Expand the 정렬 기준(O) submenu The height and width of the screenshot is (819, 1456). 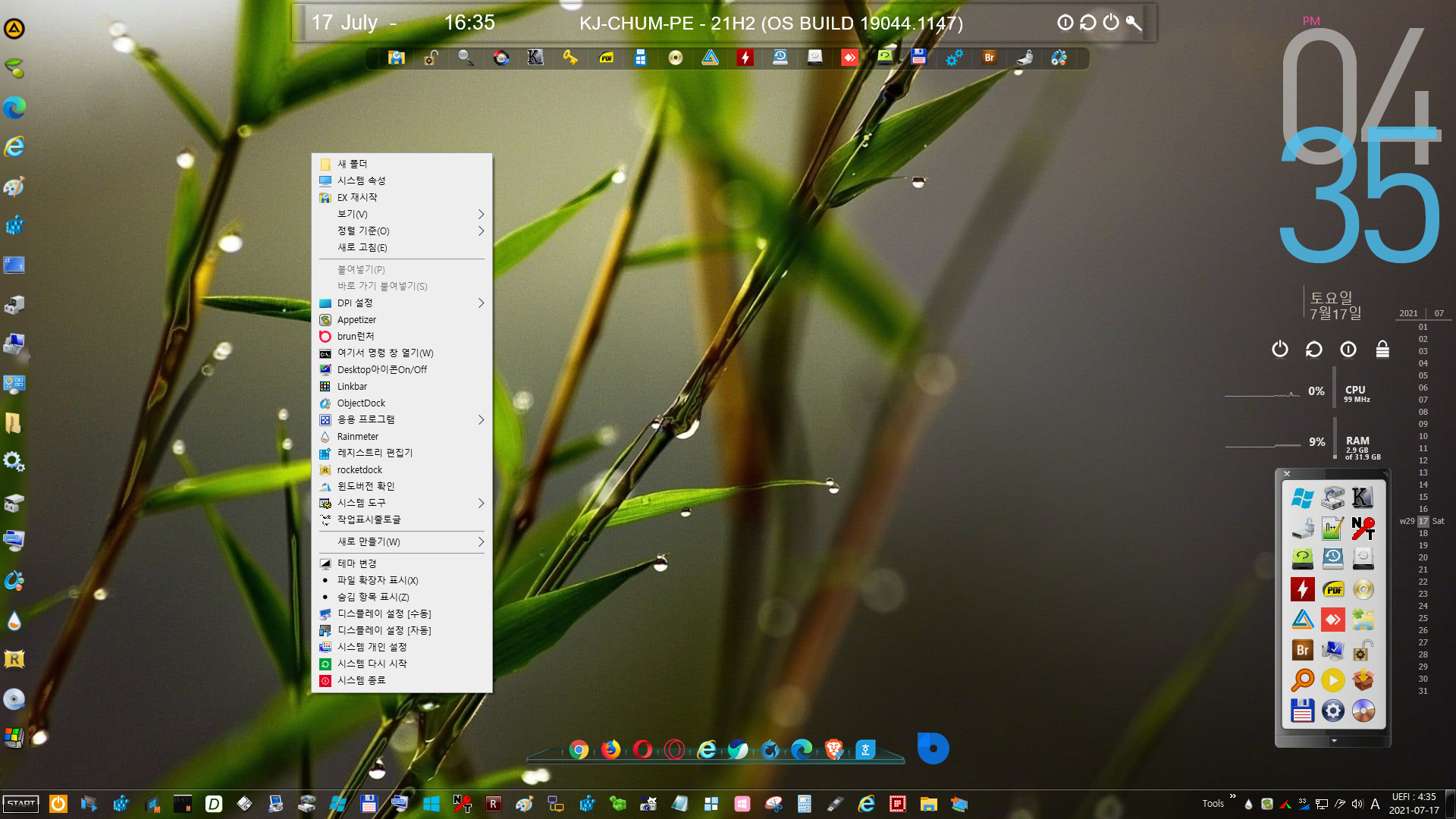402,231
